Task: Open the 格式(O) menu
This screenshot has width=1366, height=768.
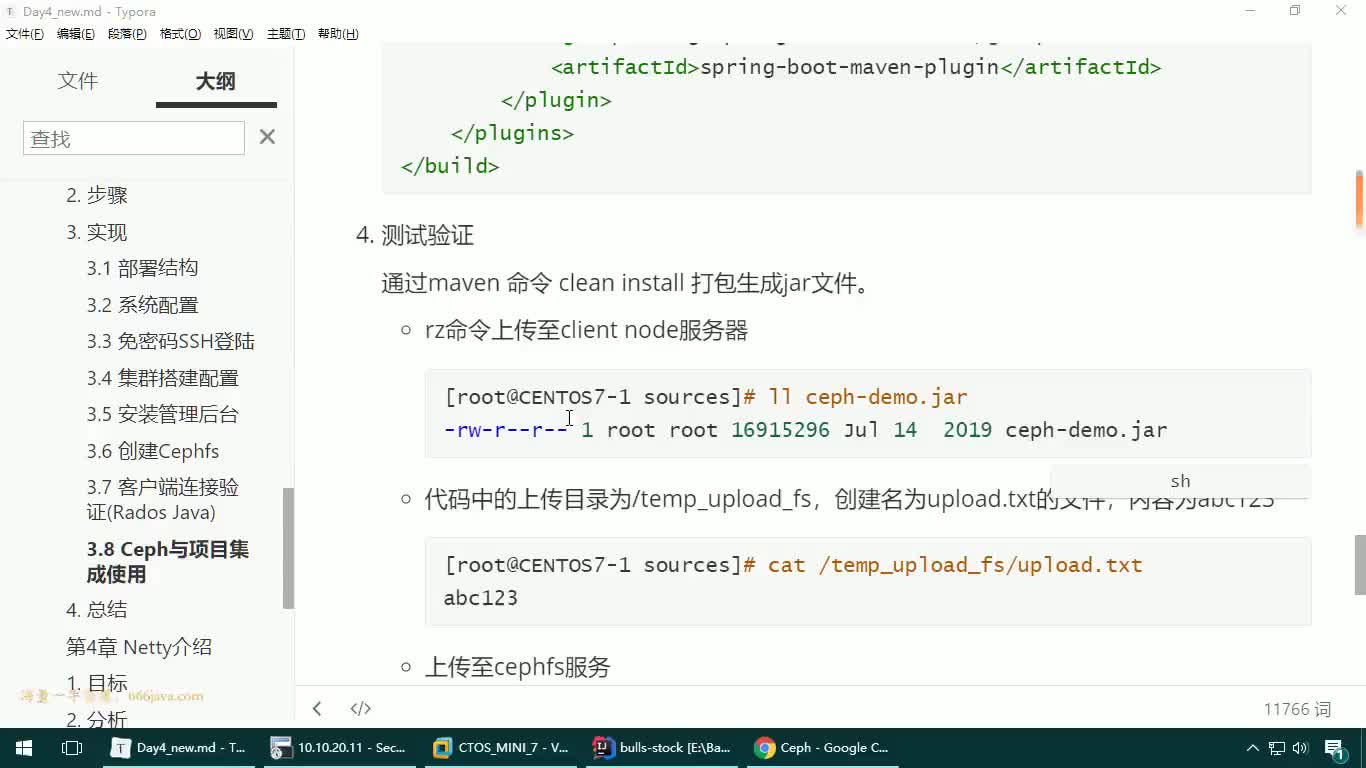Action: pyautogui.click(x=181, y=34)
